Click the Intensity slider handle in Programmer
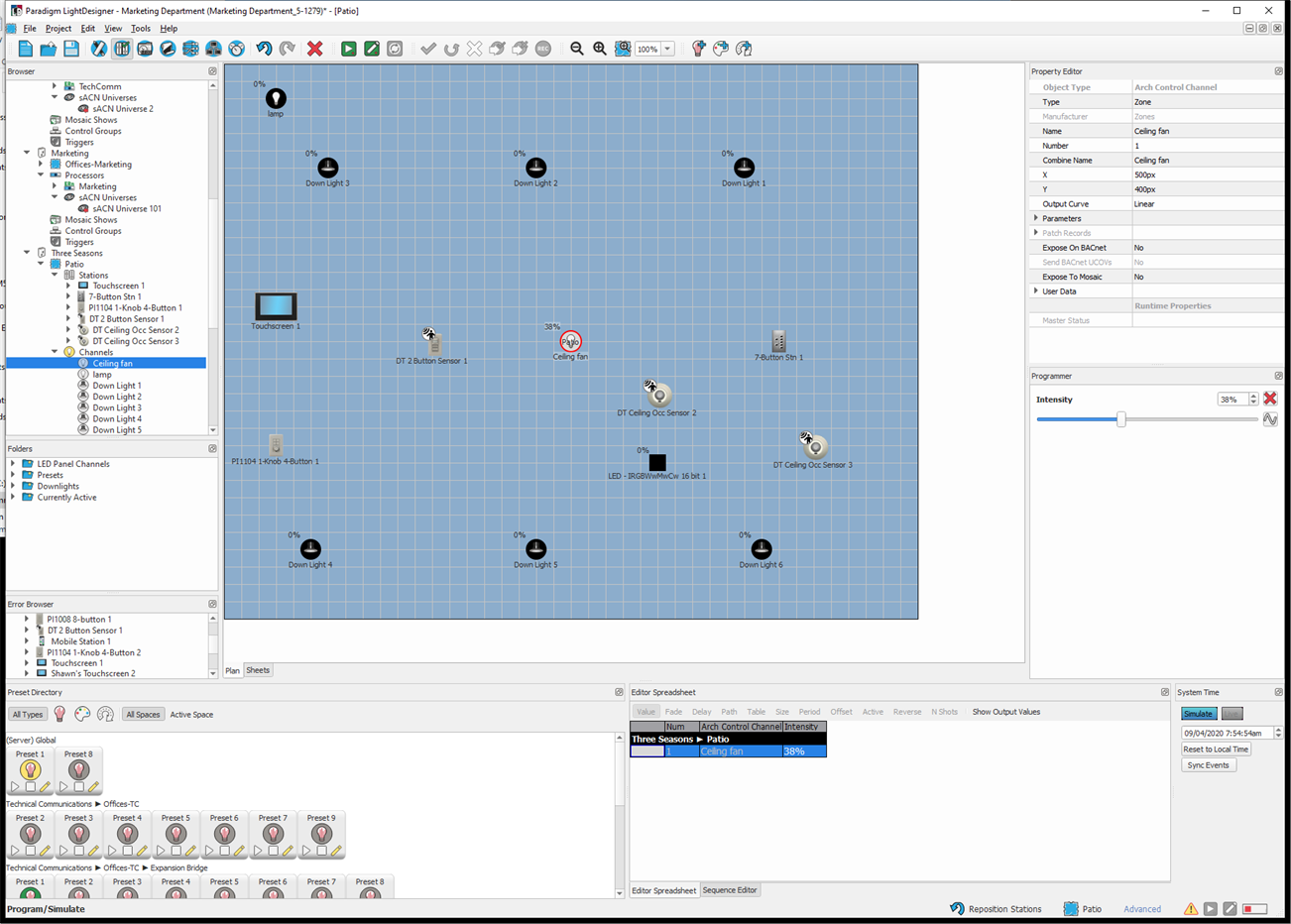 (x=1120, y=419)
